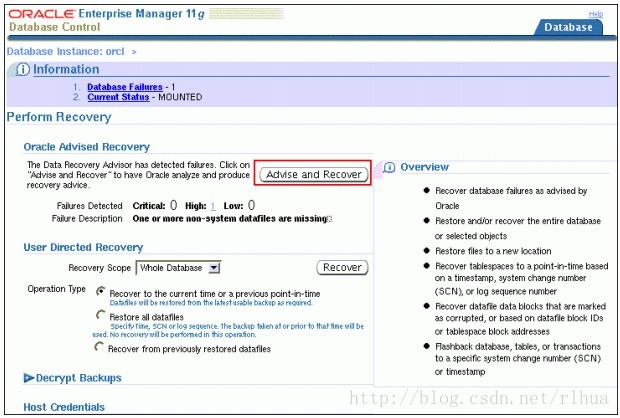The height and width of the screenshot is (418, 620).
Task: Open the Help link
Action: [595, 14]
